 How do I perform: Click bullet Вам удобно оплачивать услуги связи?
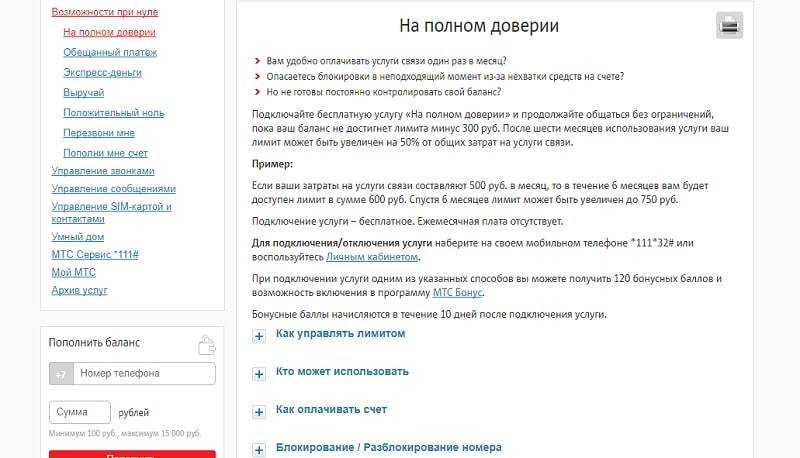[x=386, y=61]
